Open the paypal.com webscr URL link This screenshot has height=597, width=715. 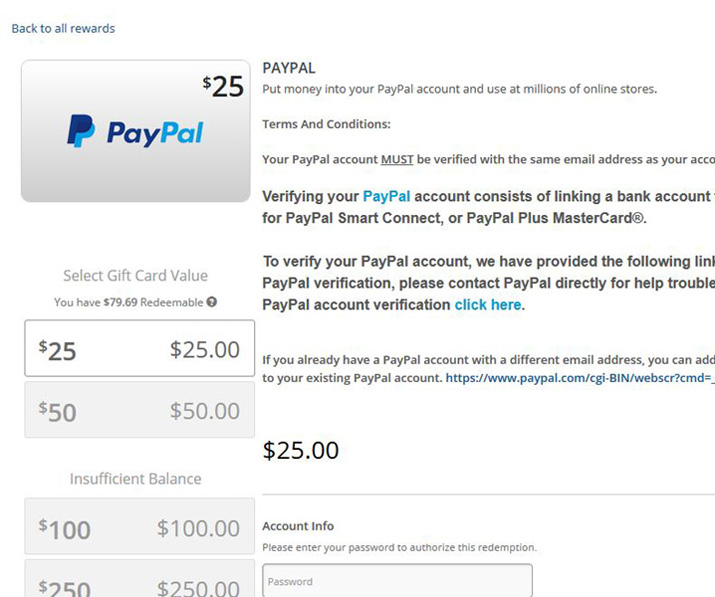point(579,378)
